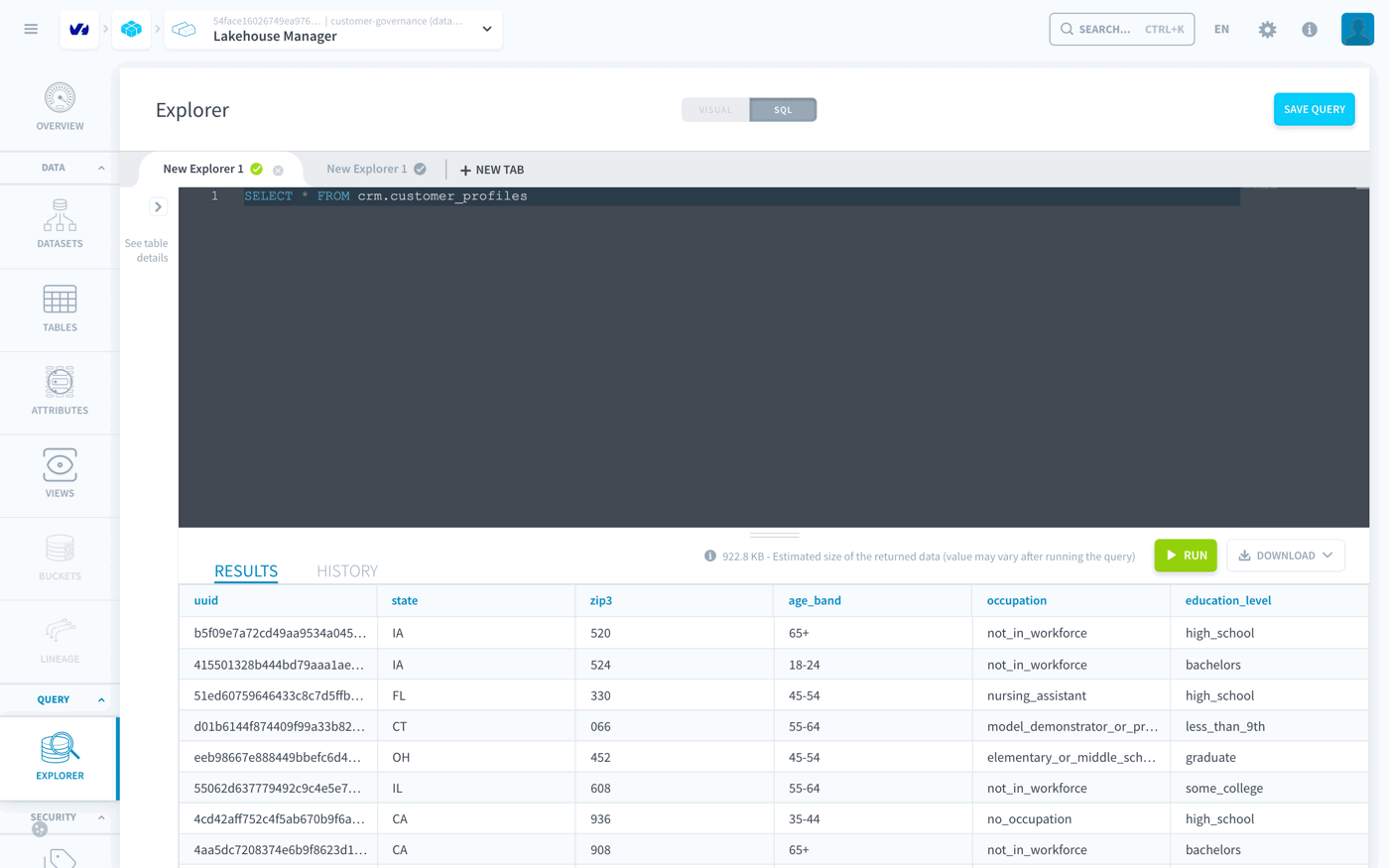Go to Datasets in sidebar
Viewport: 1389px width, 868px height.
pyautogui.click(x=60, y=223)
